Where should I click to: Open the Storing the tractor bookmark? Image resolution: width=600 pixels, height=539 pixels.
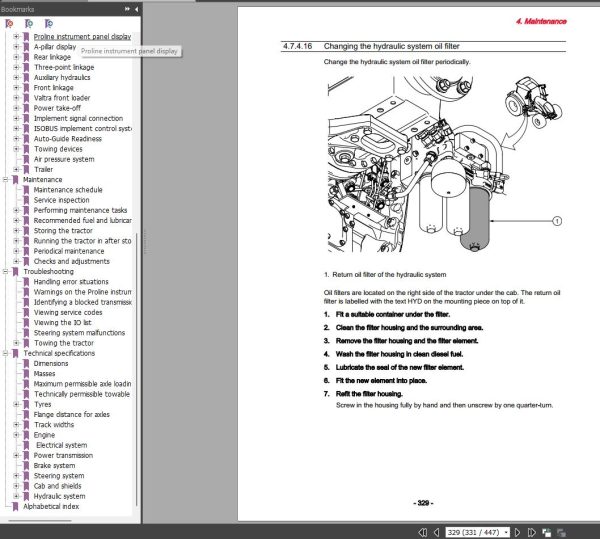point(63,231)
